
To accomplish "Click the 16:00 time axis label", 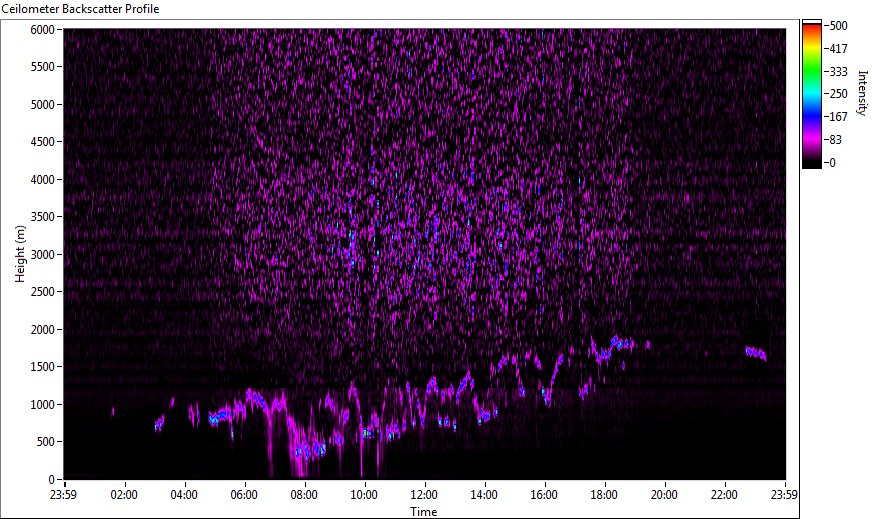I will [x=544, y=495].
